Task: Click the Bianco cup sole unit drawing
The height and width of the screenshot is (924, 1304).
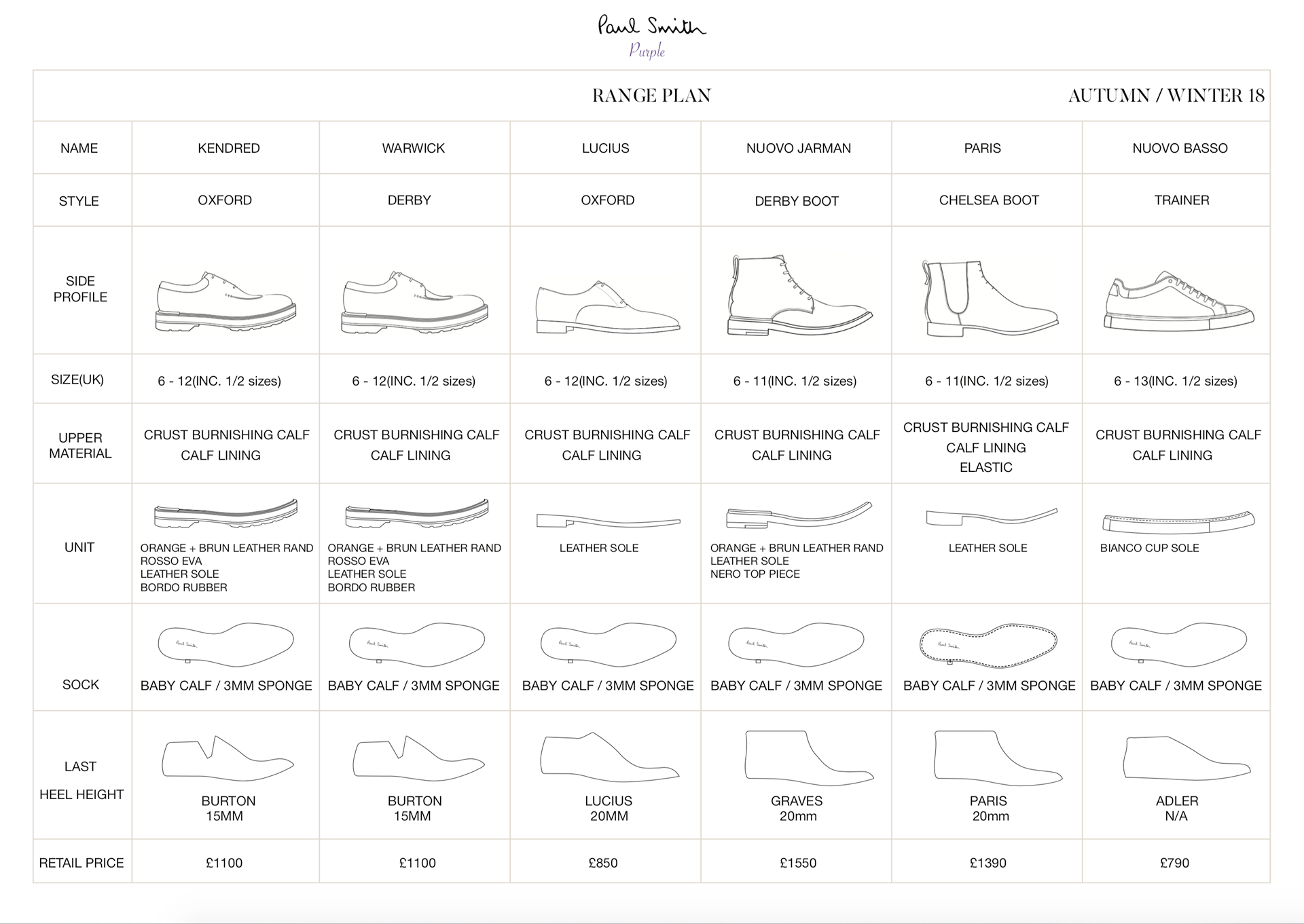Action: pyautogui.click(x=1178, y=521)
